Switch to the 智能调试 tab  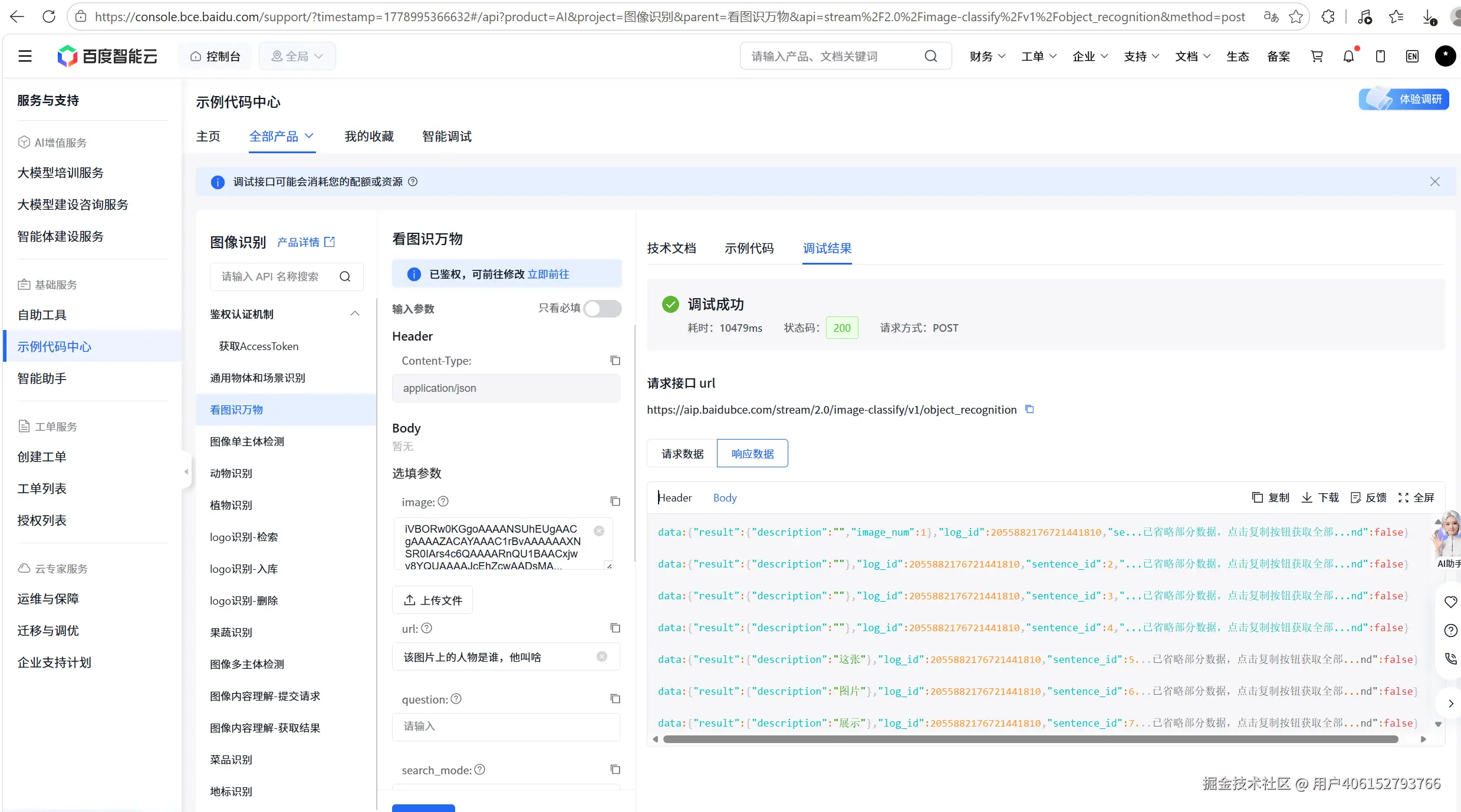(x=447, y=137)
